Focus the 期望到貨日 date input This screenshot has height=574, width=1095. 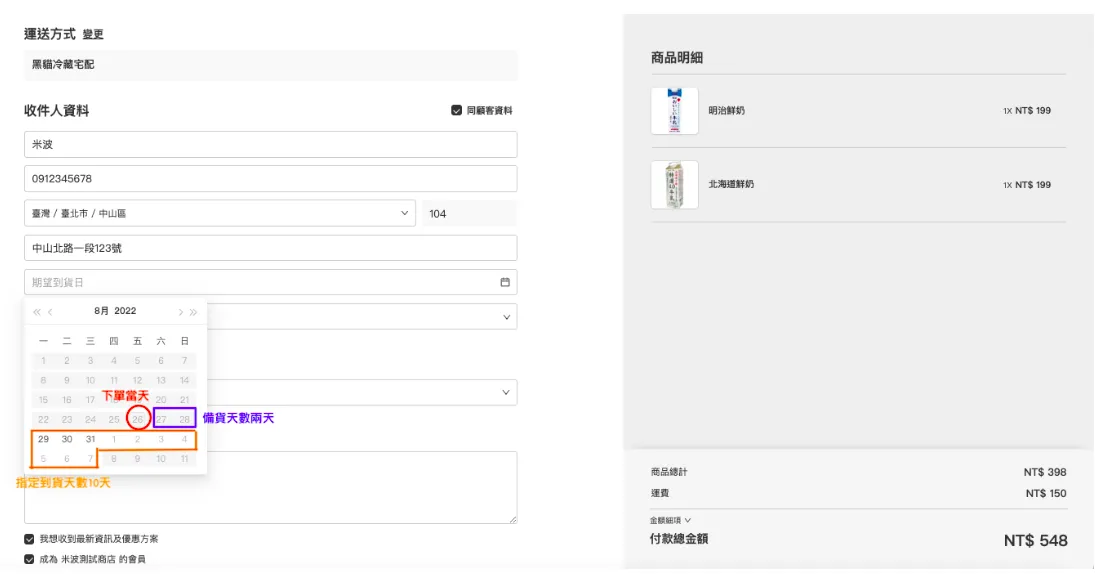coord(271,282)
